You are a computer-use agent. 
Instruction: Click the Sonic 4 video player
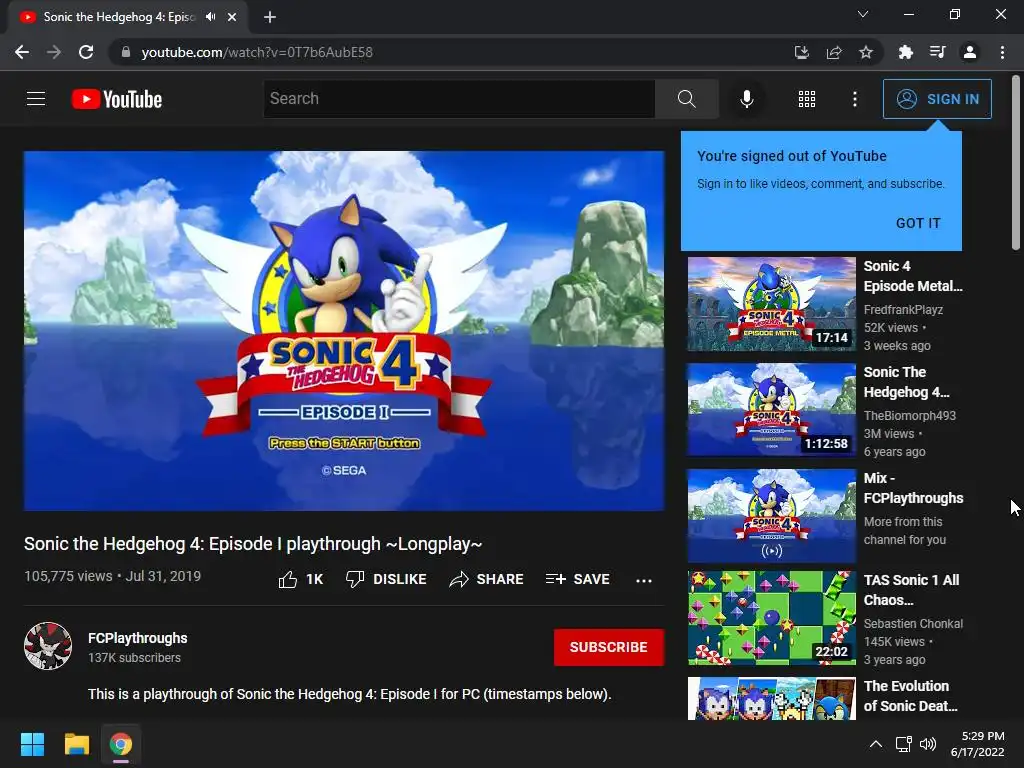(344, 330)
